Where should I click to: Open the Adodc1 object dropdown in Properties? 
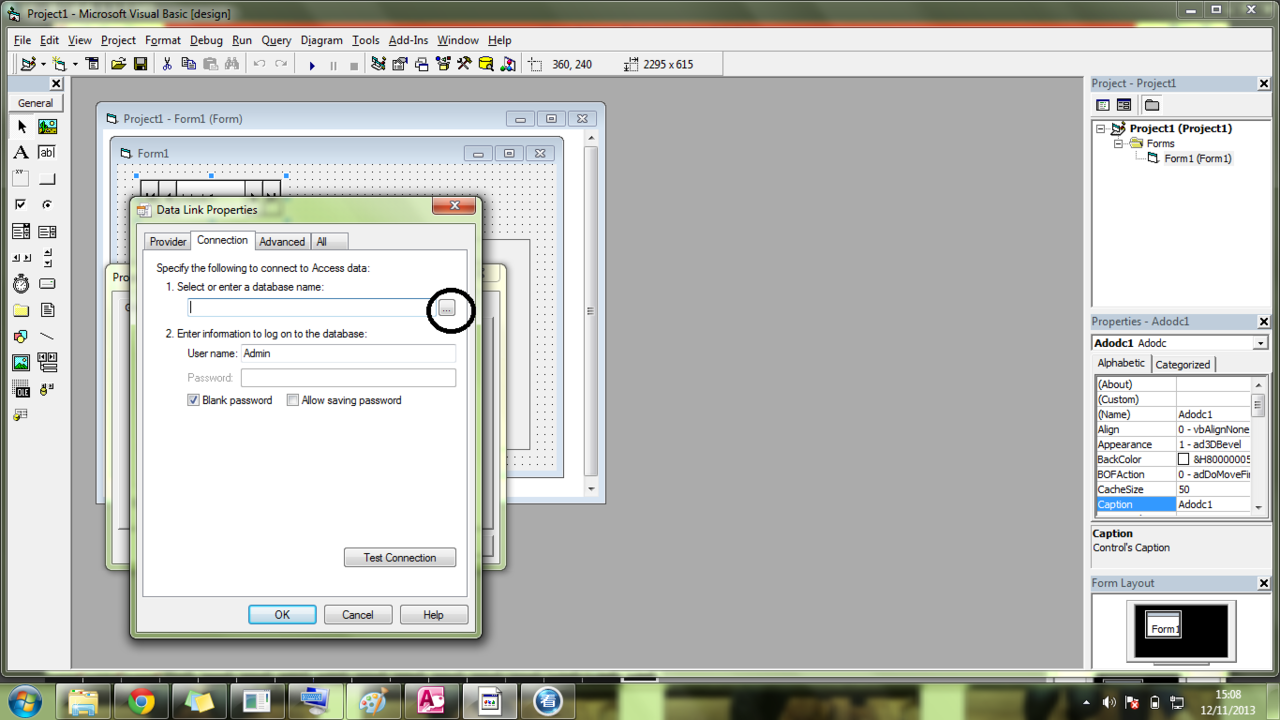pos(1260,343)
